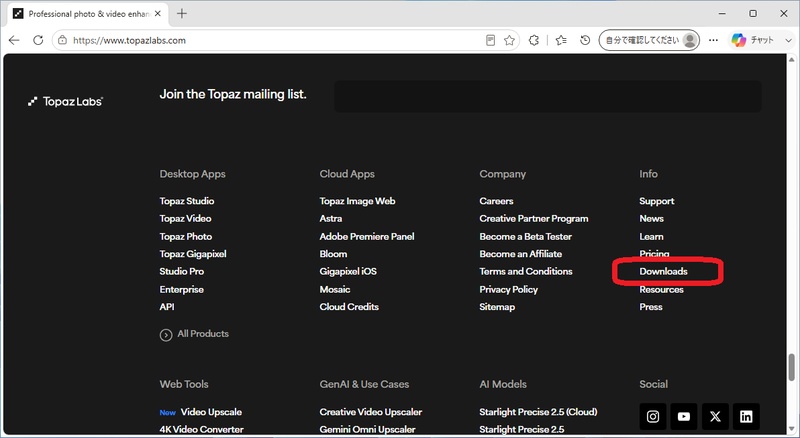Open the Adobe Premiere Panel link
800x438 pixels.
367,236
